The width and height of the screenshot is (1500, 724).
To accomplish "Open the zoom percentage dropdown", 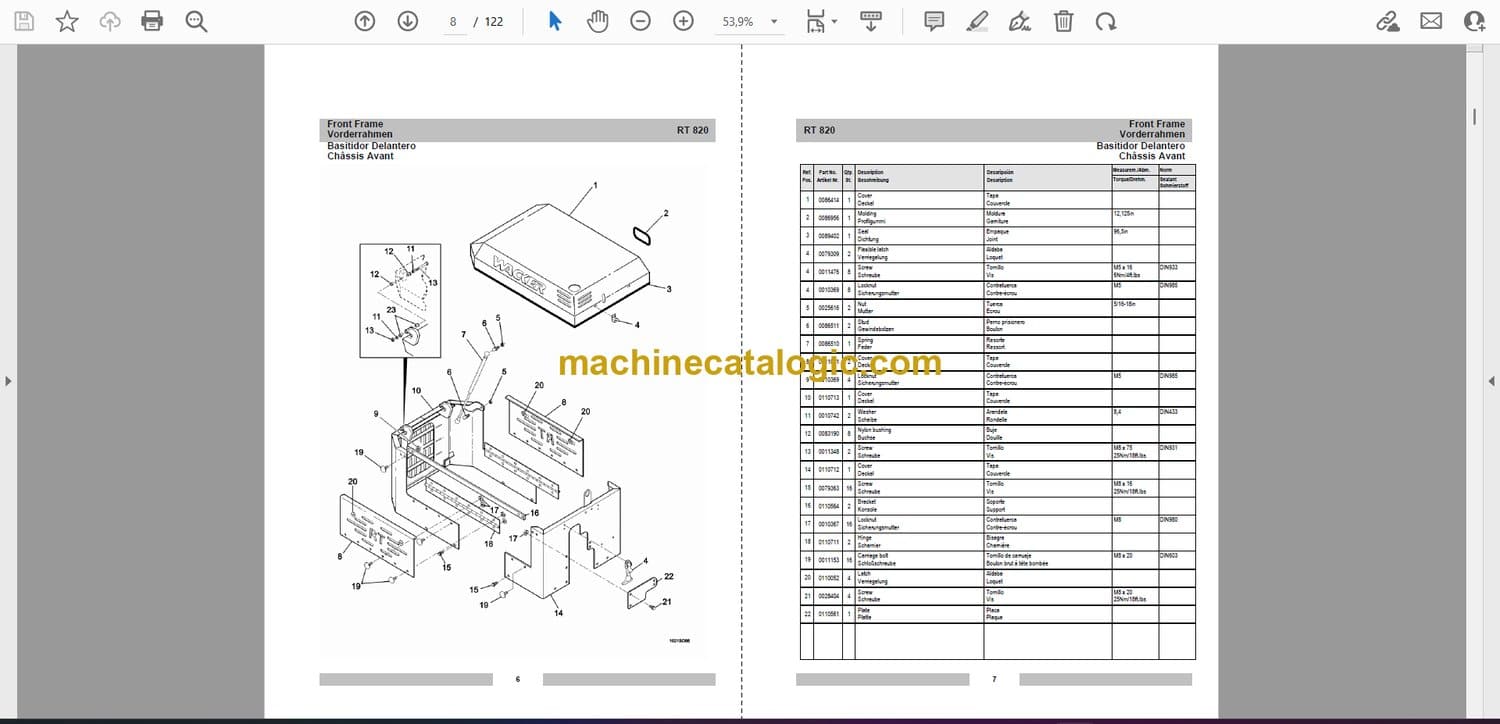I will 773,22.
